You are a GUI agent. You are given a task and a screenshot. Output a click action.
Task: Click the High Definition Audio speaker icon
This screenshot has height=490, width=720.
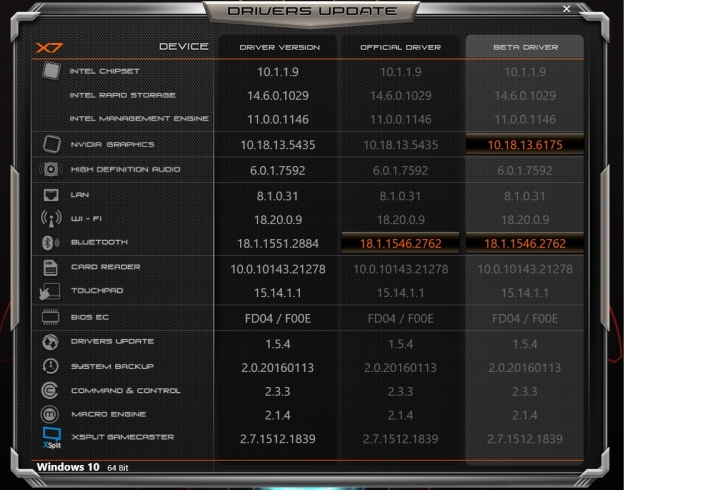[x=51, y=169]
